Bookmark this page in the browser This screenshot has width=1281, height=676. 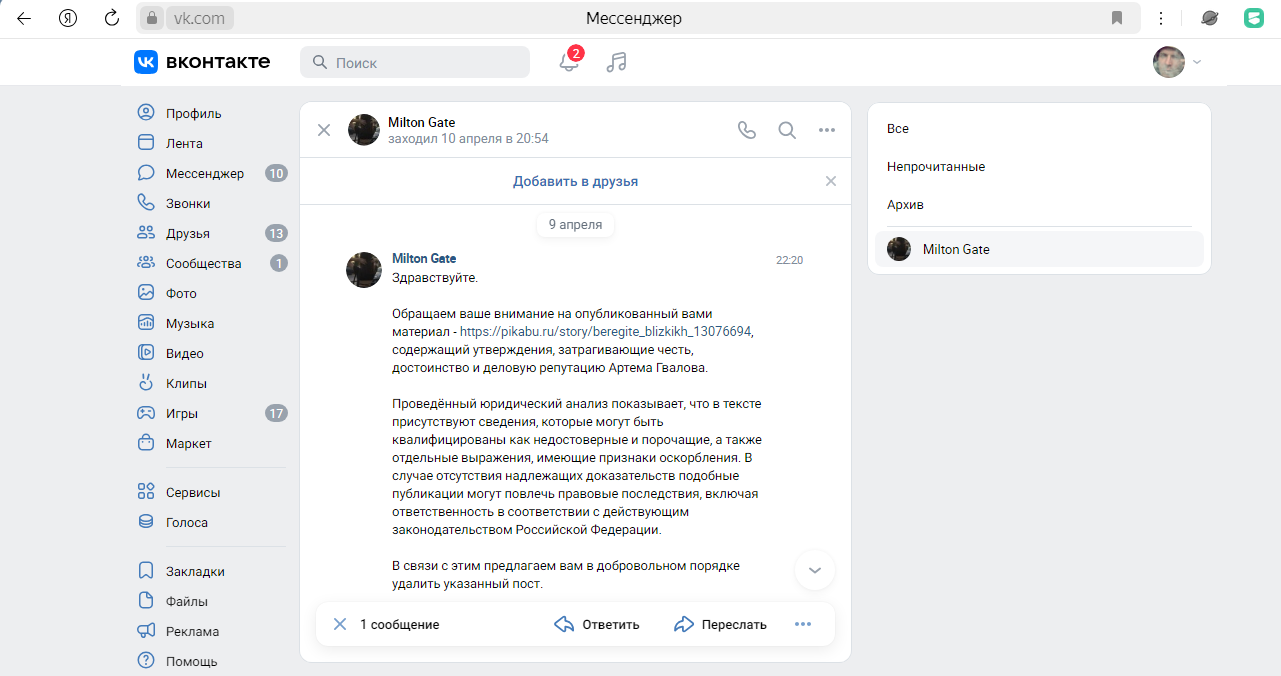coord(1117,18)
